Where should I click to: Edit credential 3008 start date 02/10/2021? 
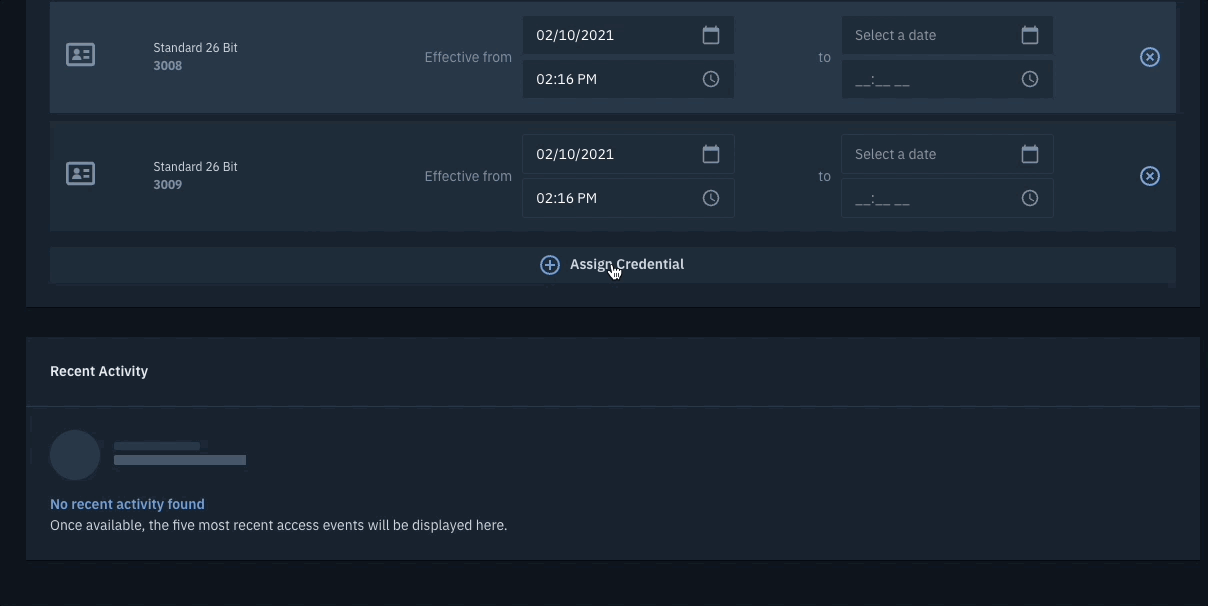click(x=628, y=35)
